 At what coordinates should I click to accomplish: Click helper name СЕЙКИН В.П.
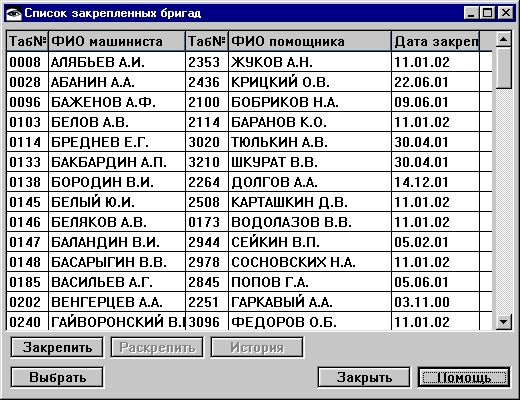[275, 242]
